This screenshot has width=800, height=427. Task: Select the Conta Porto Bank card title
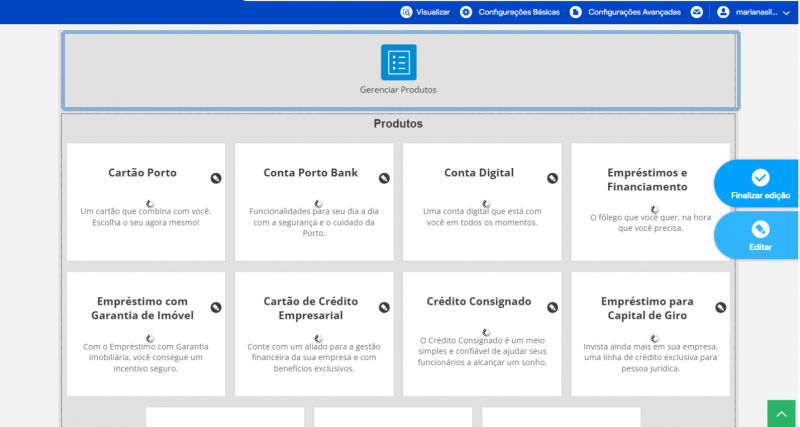coord(311,172)
